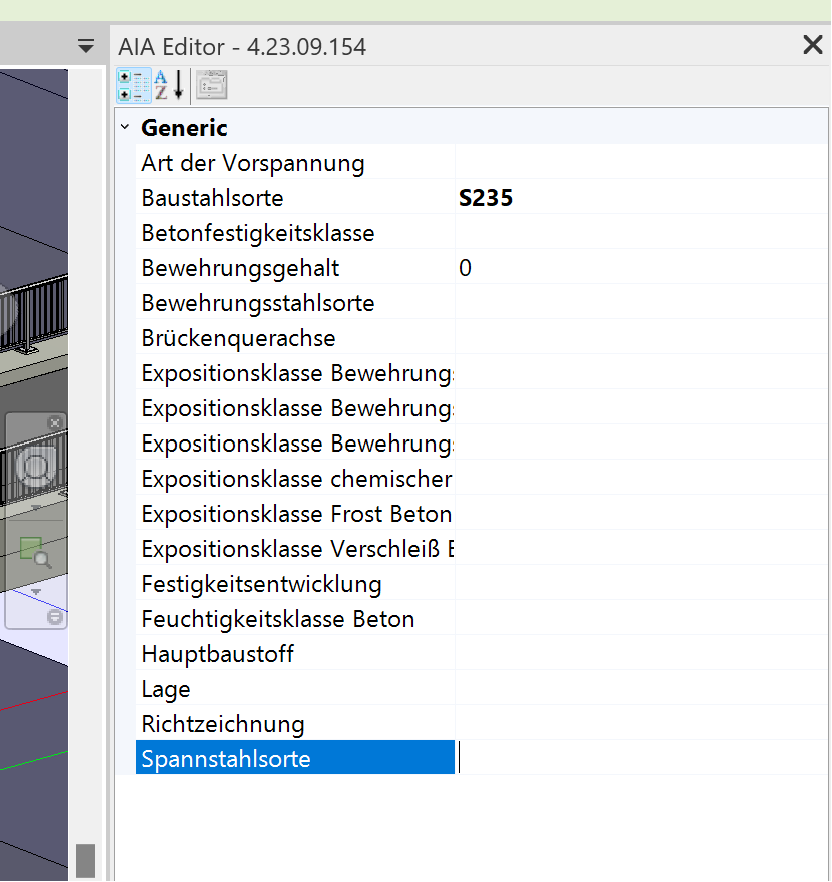832x882 pixels.
Task: Click into the Spannstahlsorte value field
Action: click(640, 759)
